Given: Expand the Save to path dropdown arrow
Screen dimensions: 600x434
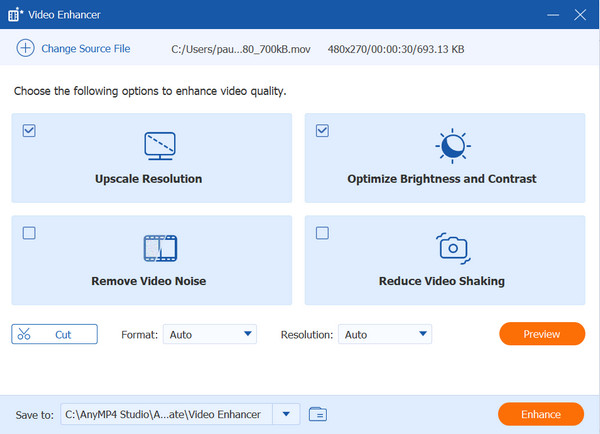Looking at the screenshot, I should (x=286, y=414).
